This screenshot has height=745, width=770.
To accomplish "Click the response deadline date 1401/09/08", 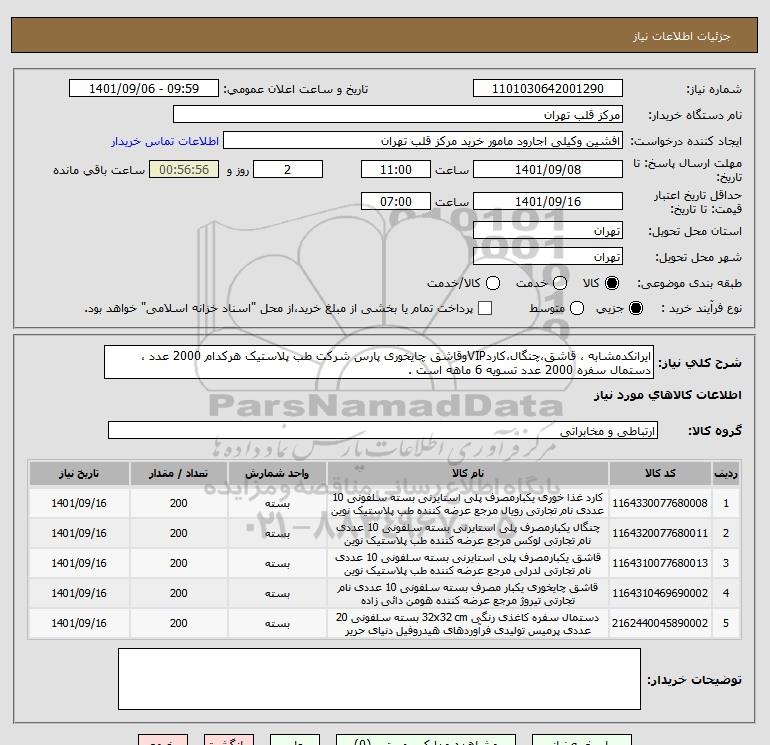I will (548, 169).
